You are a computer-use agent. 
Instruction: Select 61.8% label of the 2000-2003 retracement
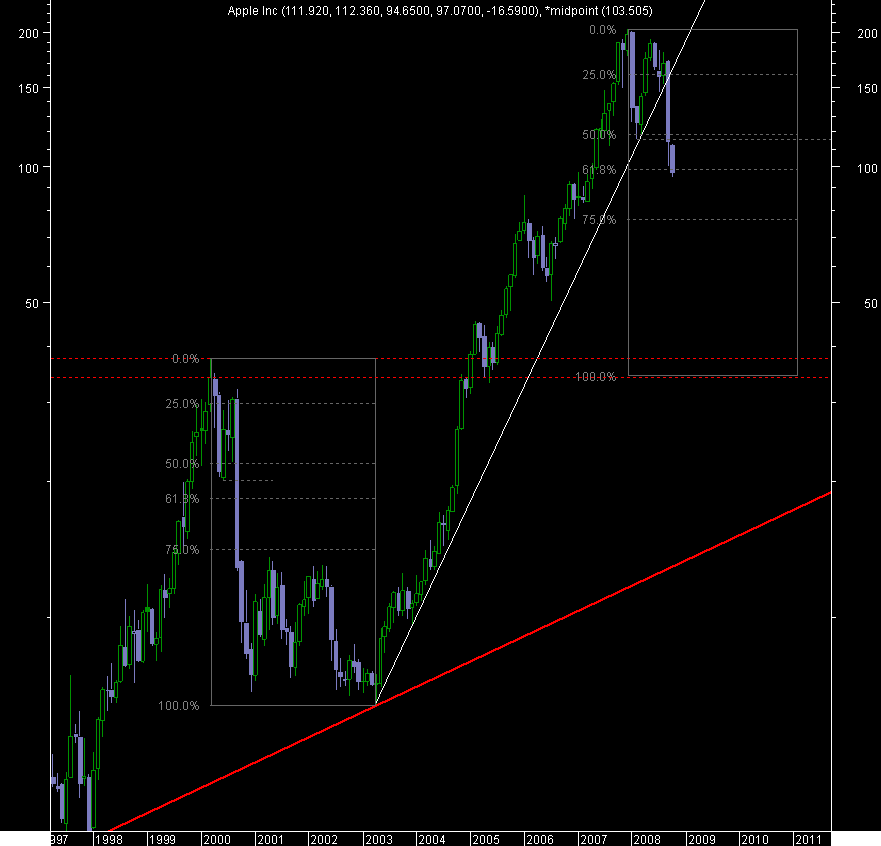(x=183, y=499)
